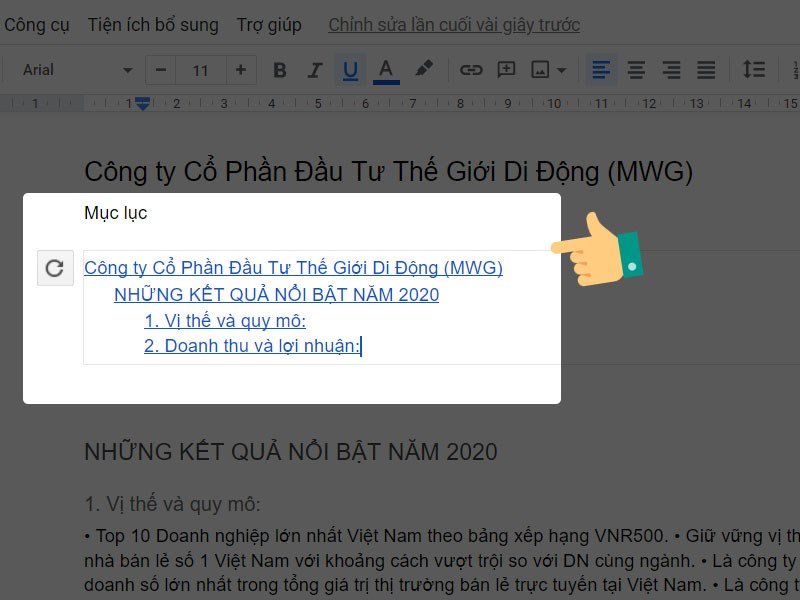This screenshot has height=600, width=800.
Task: Follow the '2. Doanh thu và lợi nhuận' link
Action: coord(252,346)
